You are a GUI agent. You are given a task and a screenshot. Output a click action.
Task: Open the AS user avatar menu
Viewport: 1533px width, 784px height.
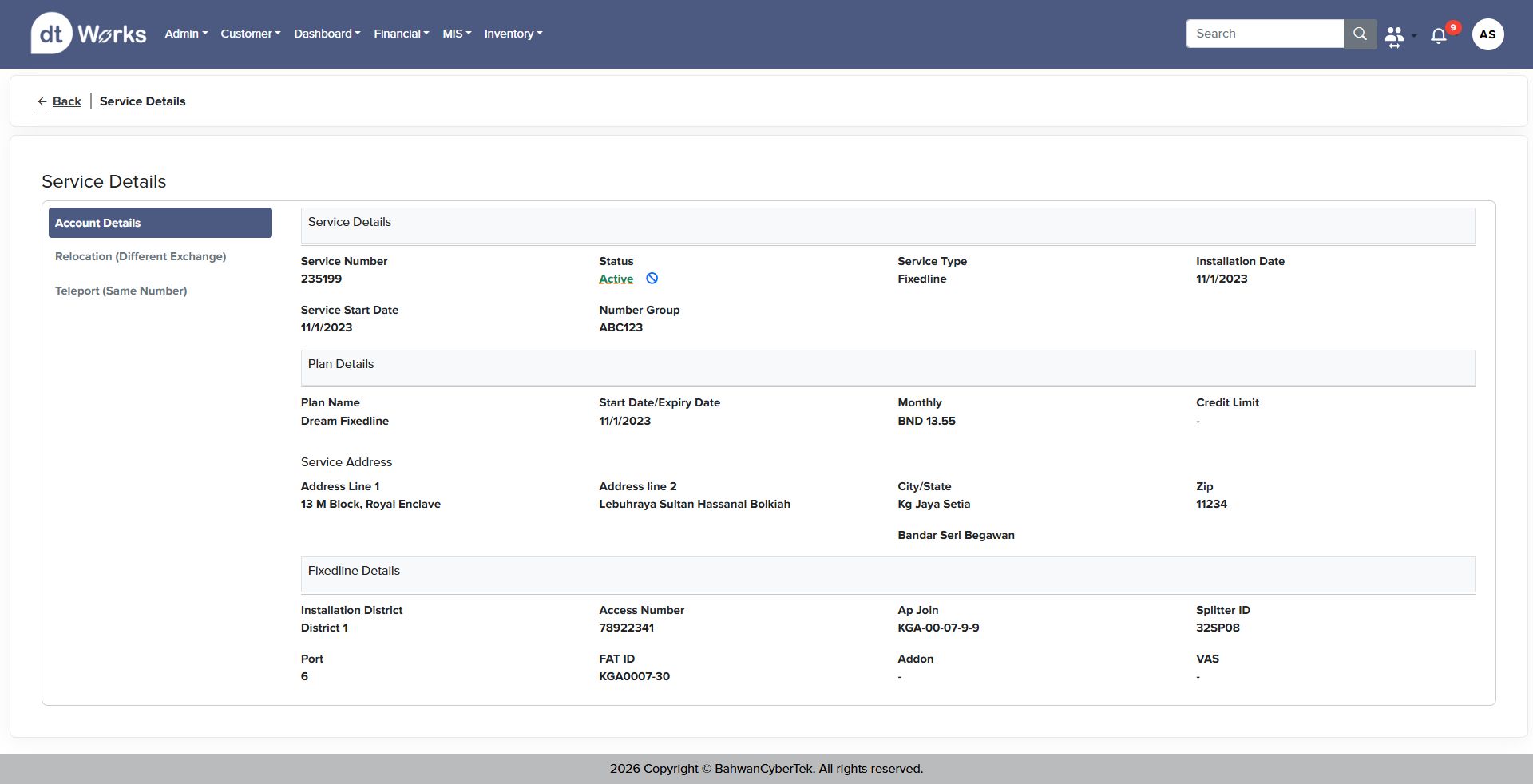(1487, 34)
